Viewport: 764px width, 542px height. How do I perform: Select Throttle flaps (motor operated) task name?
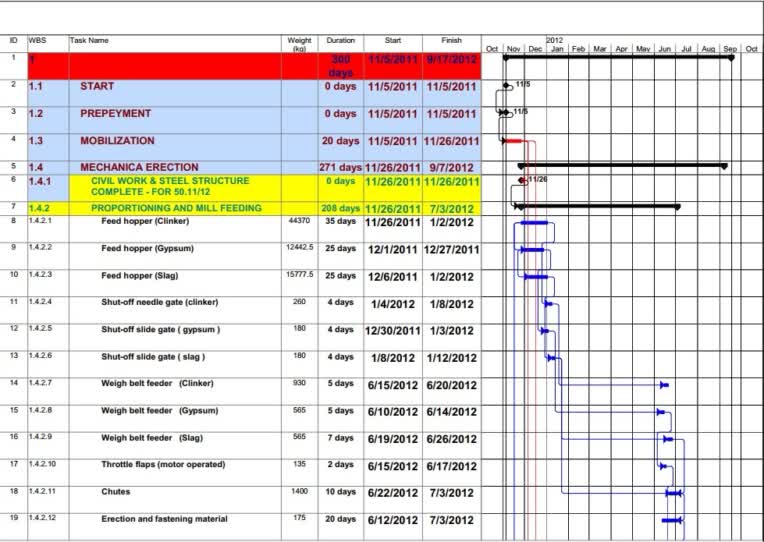pyautogui.click(x=163, y=465)
